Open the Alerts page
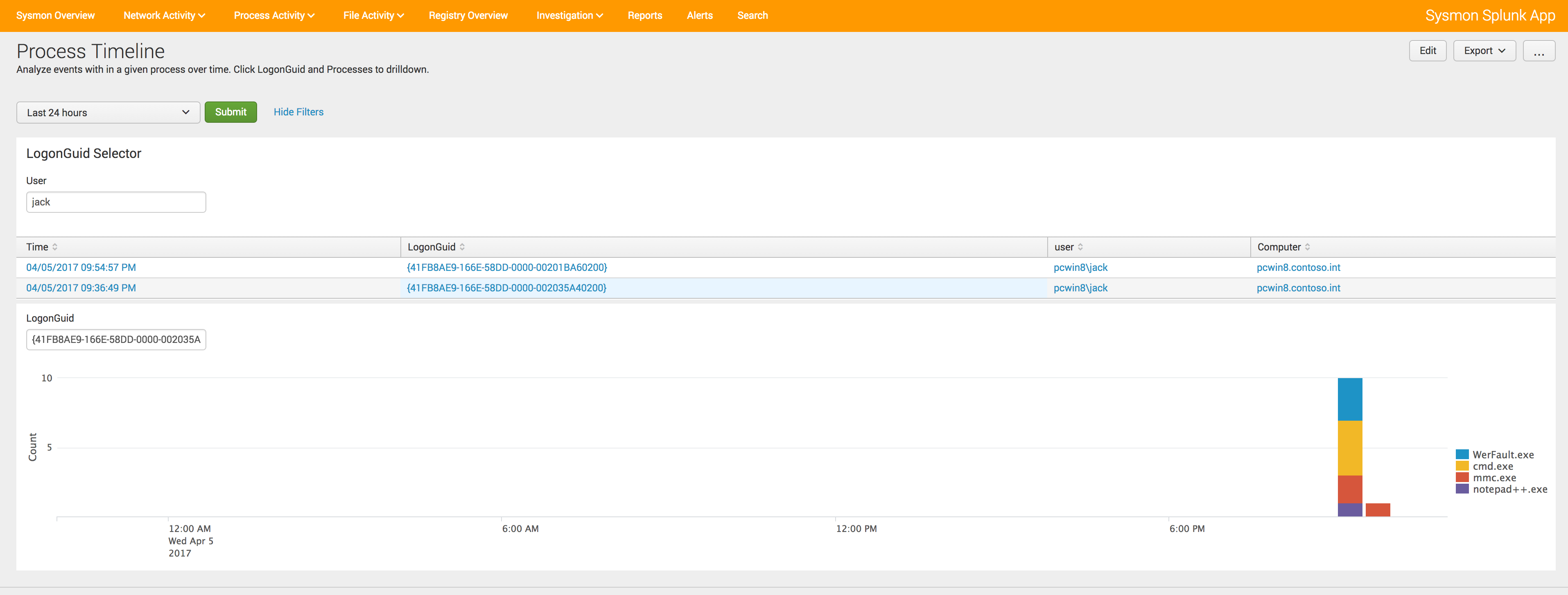Image resolution: width=1568 pixels, height=595 pixels. [x=699, y=16]
